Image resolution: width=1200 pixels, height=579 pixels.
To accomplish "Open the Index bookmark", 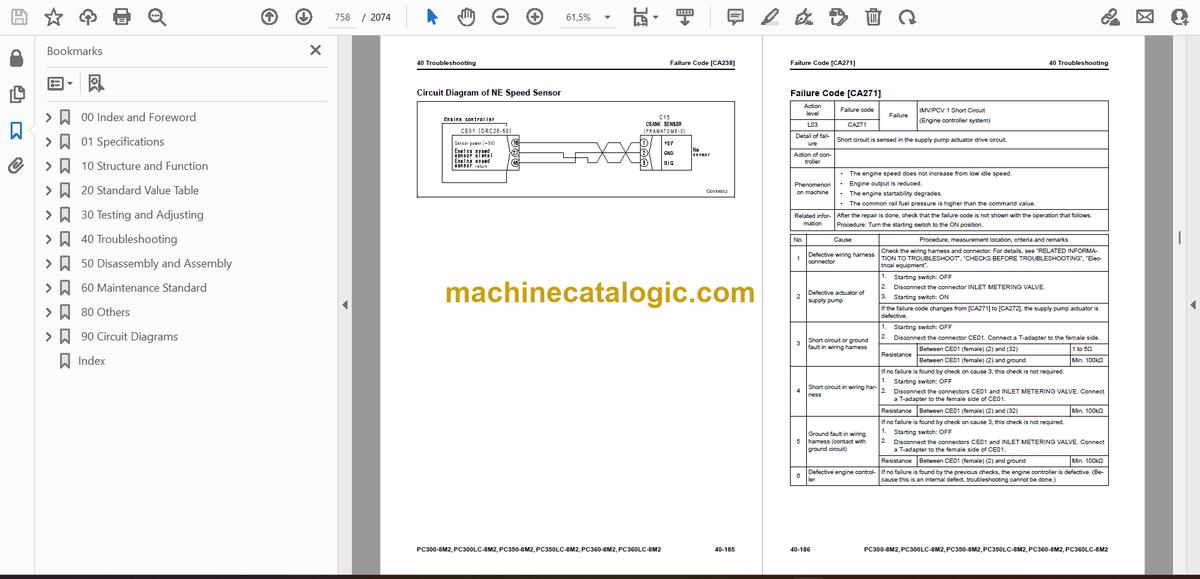I will 91,361.
